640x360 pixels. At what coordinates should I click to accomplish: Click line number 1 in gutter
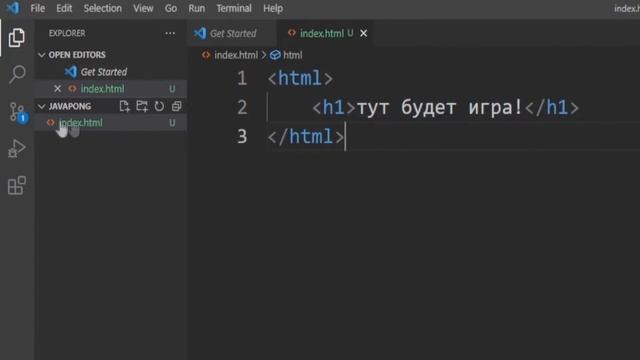point(242,78)
